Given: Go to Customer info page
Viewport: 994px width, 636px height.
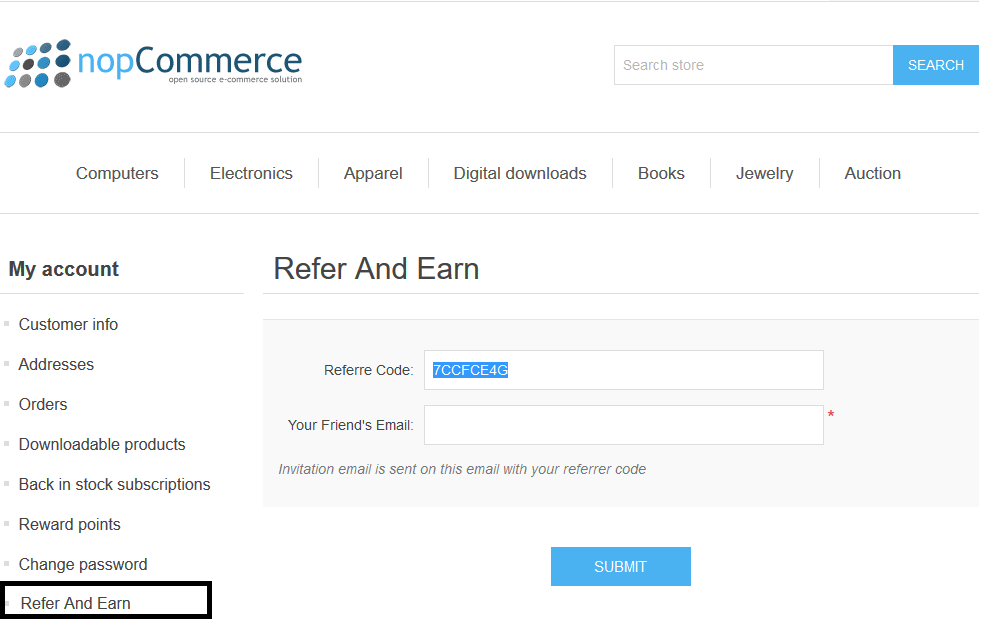Looking at the screenshot, I should [68, 325].
